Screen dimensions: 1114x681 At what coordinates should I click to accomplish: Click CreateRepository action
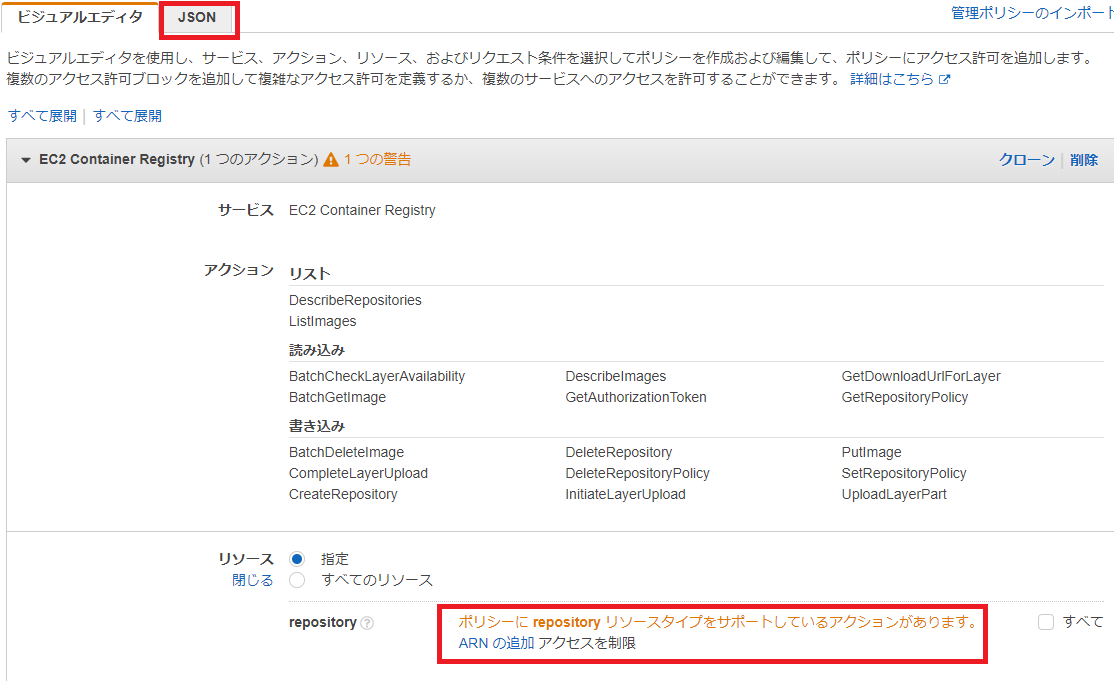click(343, 494)
